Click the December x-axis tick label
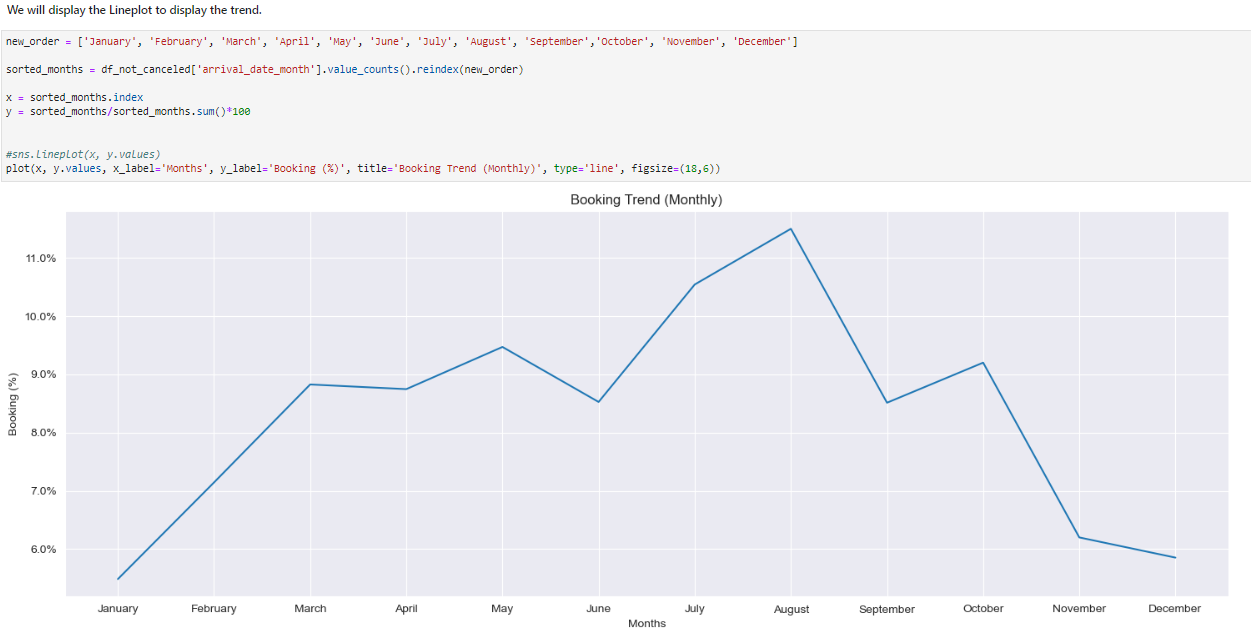Image resolution: width=1251 pixels, height=631 pixels. 1175,608
